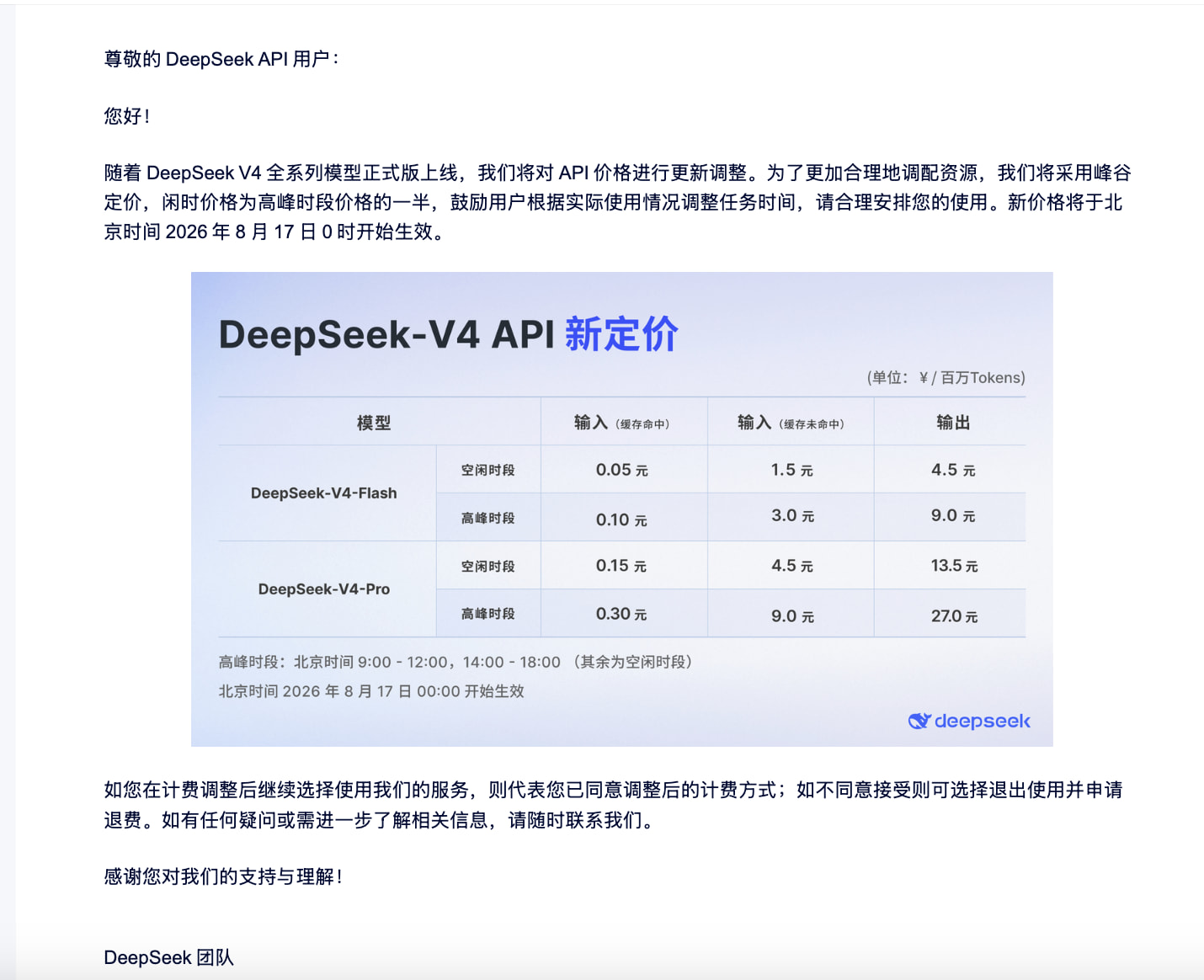Click the "1.5 元" price cell
Screen dimensions: 1204x980
pyautogui.click(x=791, y=470)
